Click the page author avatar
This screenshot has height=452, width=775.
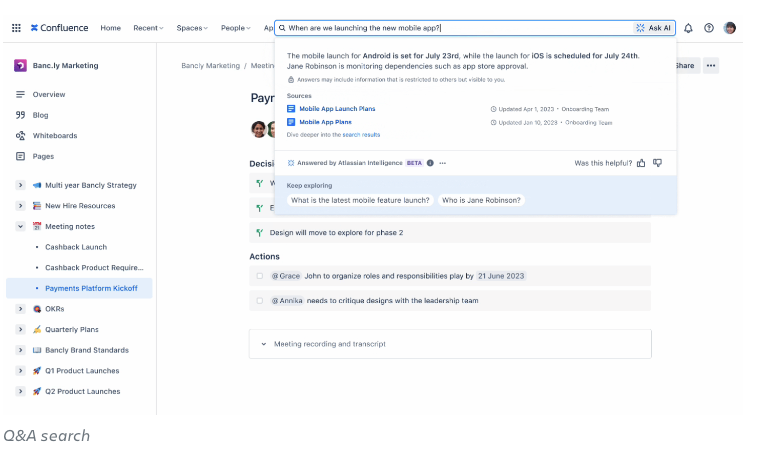click(258, 130)
